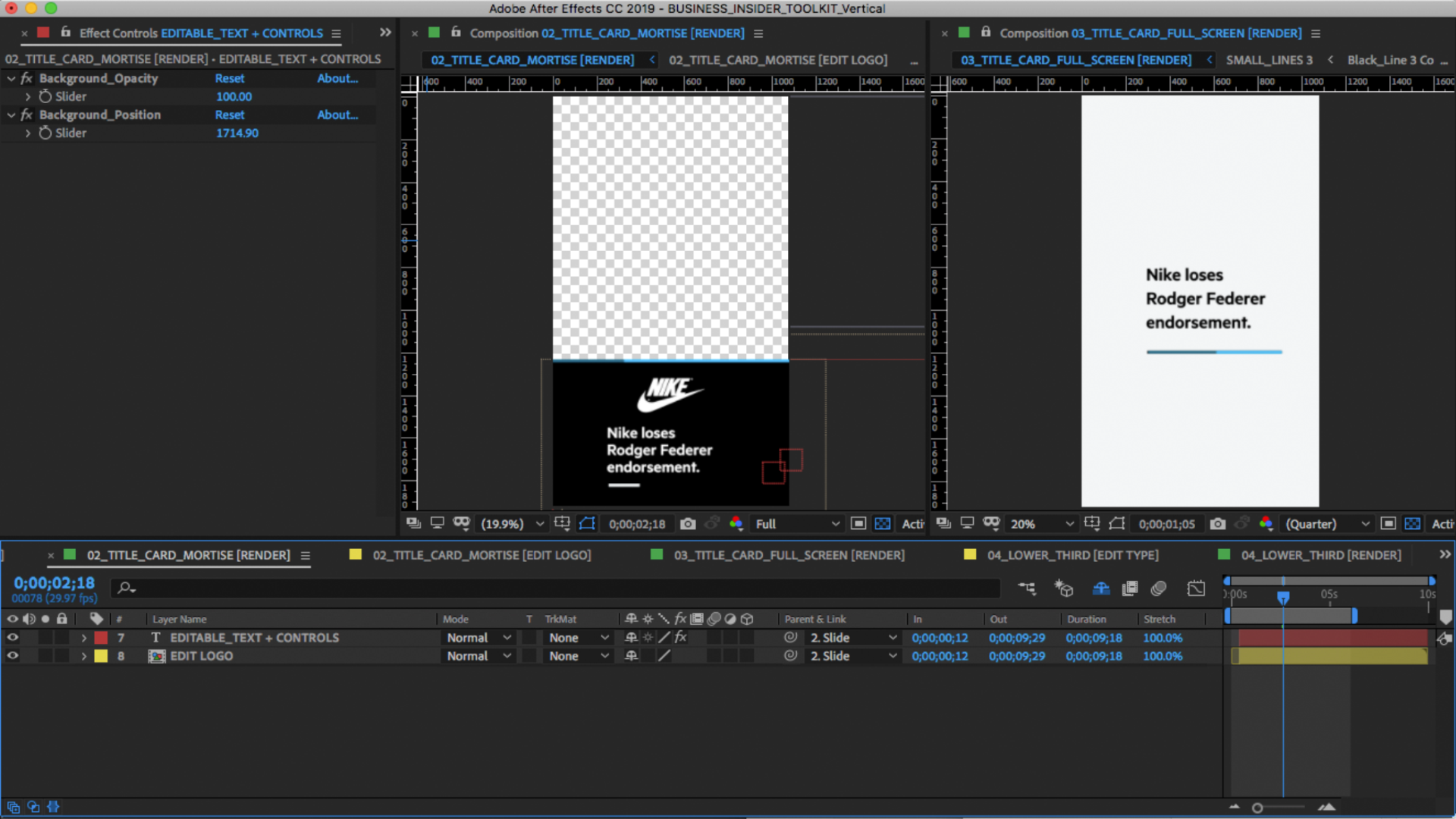Hide EDIT LOGO layer visibility eye
The width and height of the screenshot is (1456, 819).
pos(12,656)
